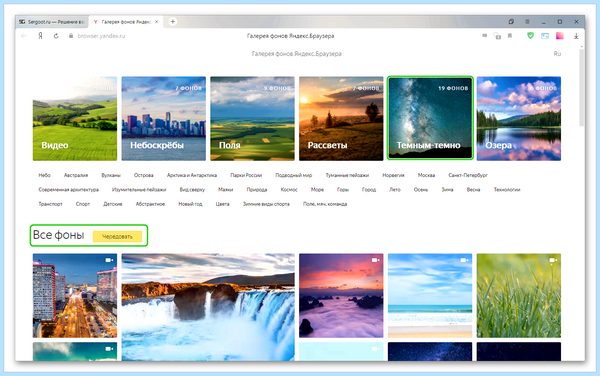Image resolution: width=600 pixels, height=376 pixels.
Task: Open the Видео backgrounds album
Action: 75,119
